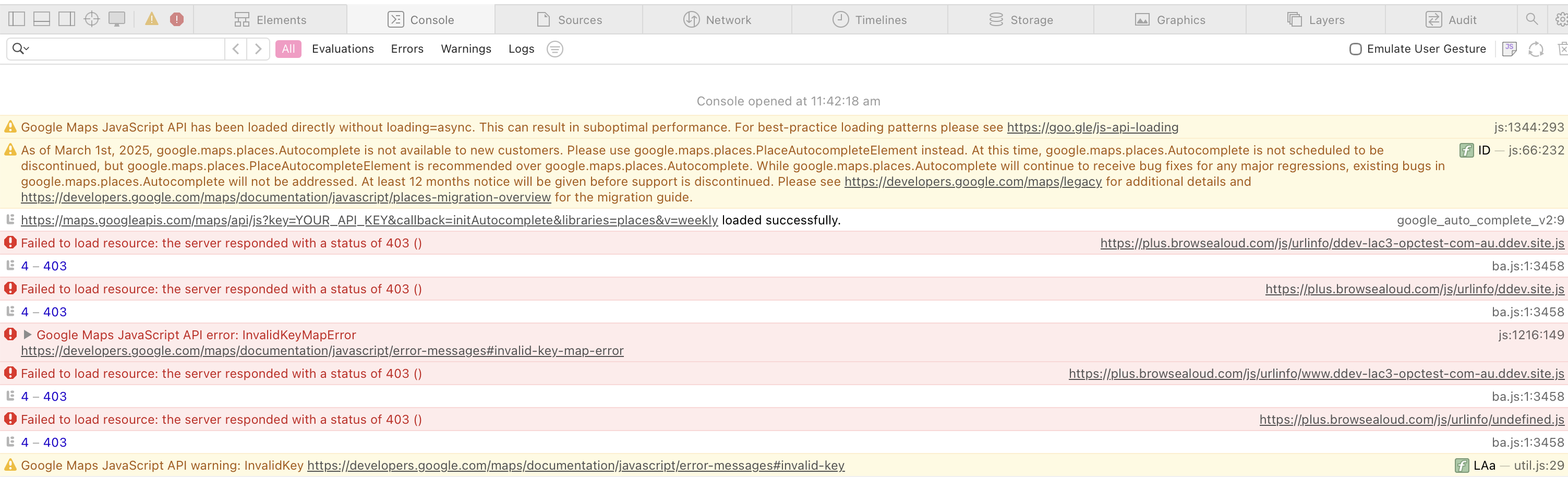Screen dimensions: 1568x477
Task: Open the circular message sources filter menu
Action: [x=554, y=49]
